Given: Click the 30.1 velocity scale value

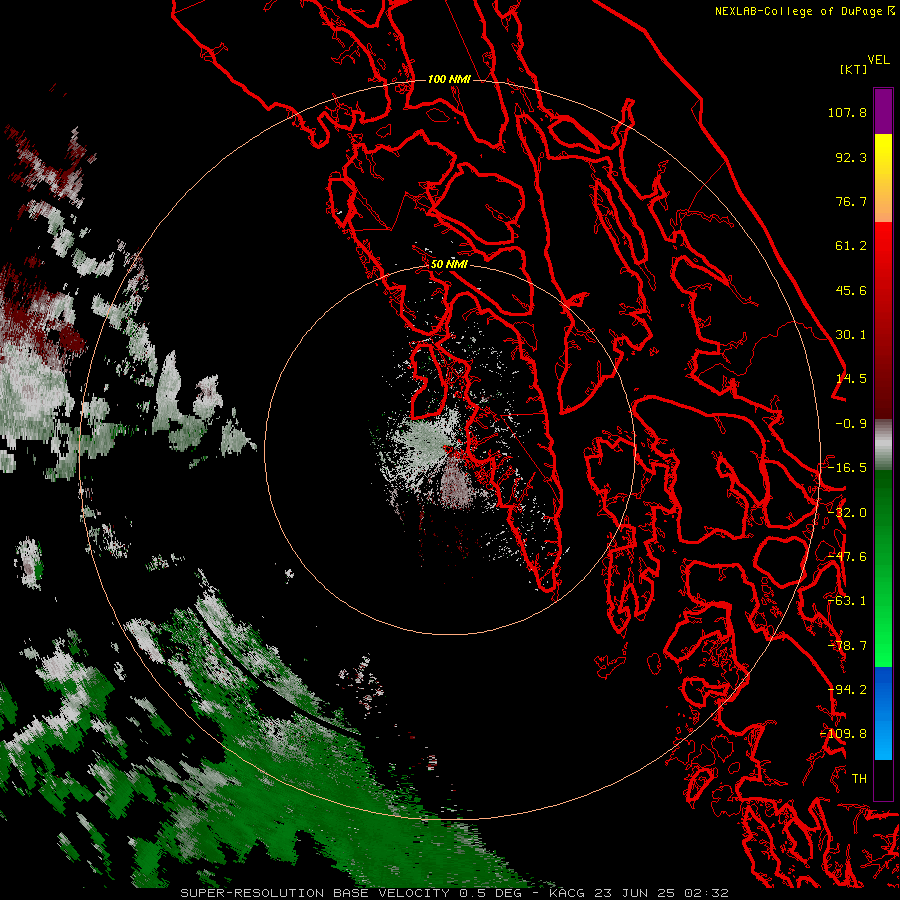Looking at the screenshot, I should click(x=851, y=335).
